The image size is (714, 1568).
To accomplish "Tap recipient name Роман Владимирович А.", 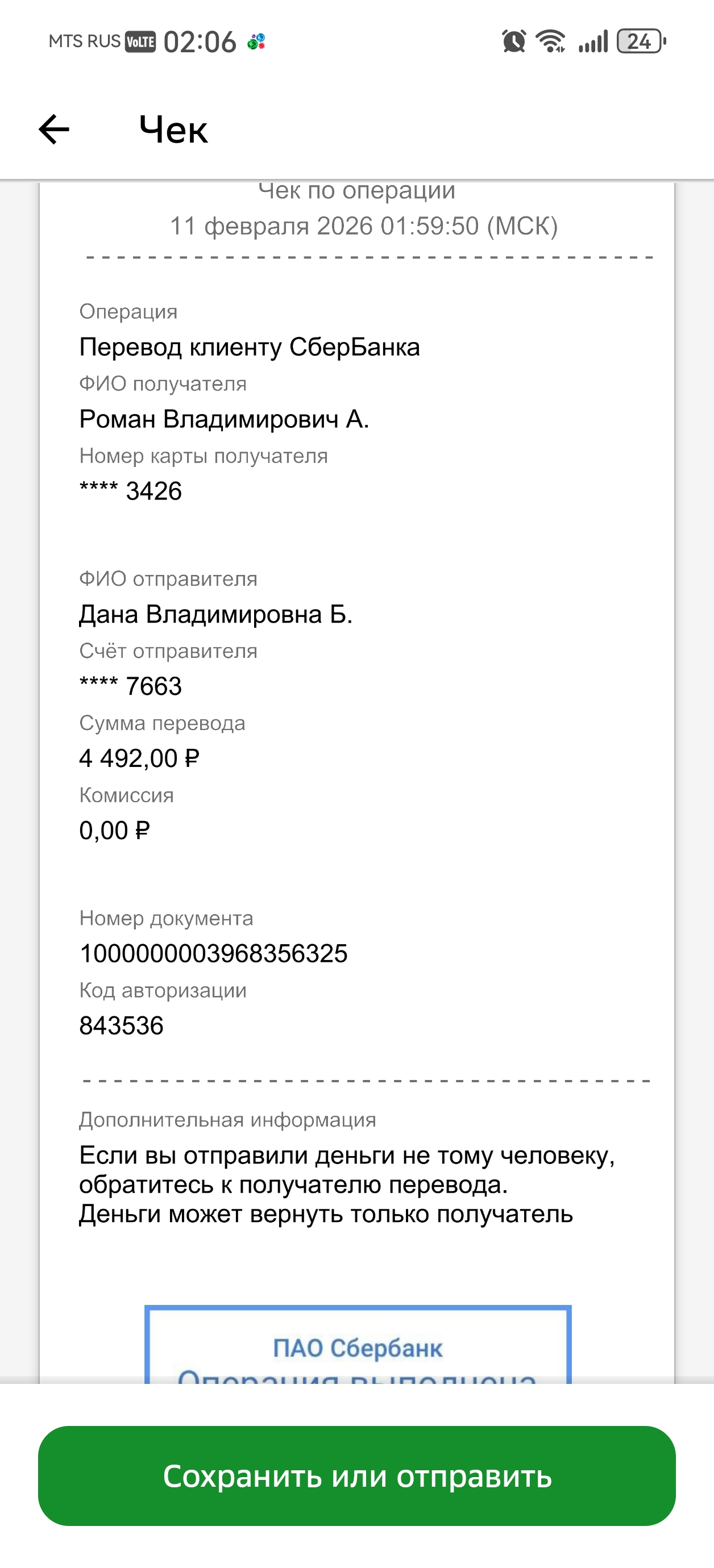I will point(224,419).
